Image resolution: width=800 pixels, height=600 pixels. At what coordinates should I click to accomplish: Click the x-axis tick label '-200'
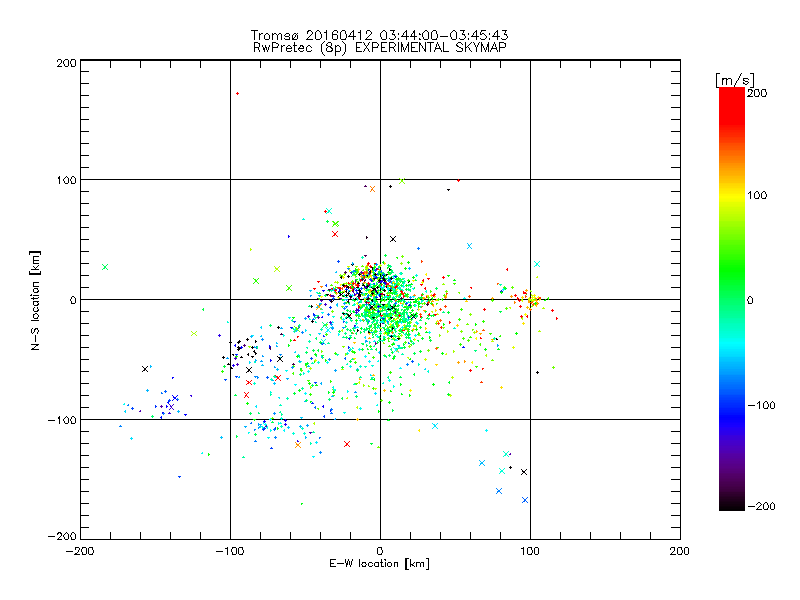pos(80,551)
